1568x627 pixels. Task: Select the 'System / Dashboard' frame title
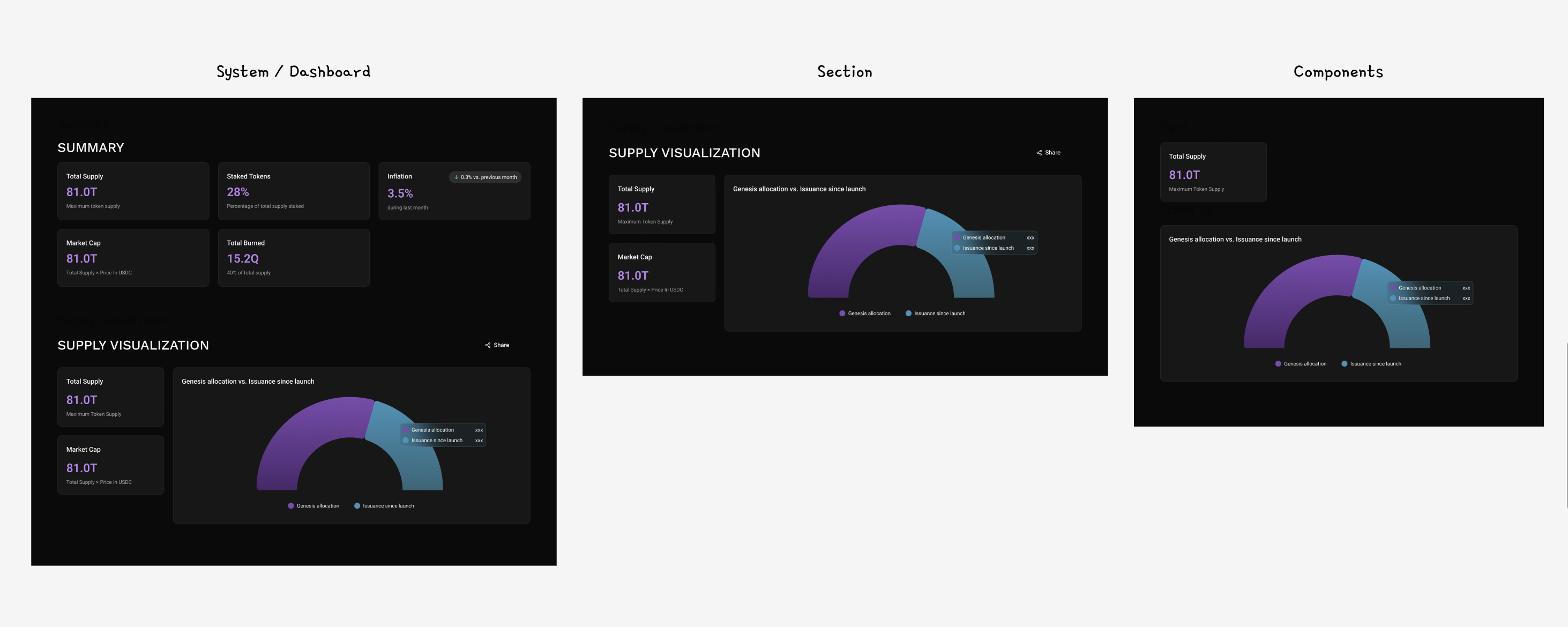tap(293, 72)
